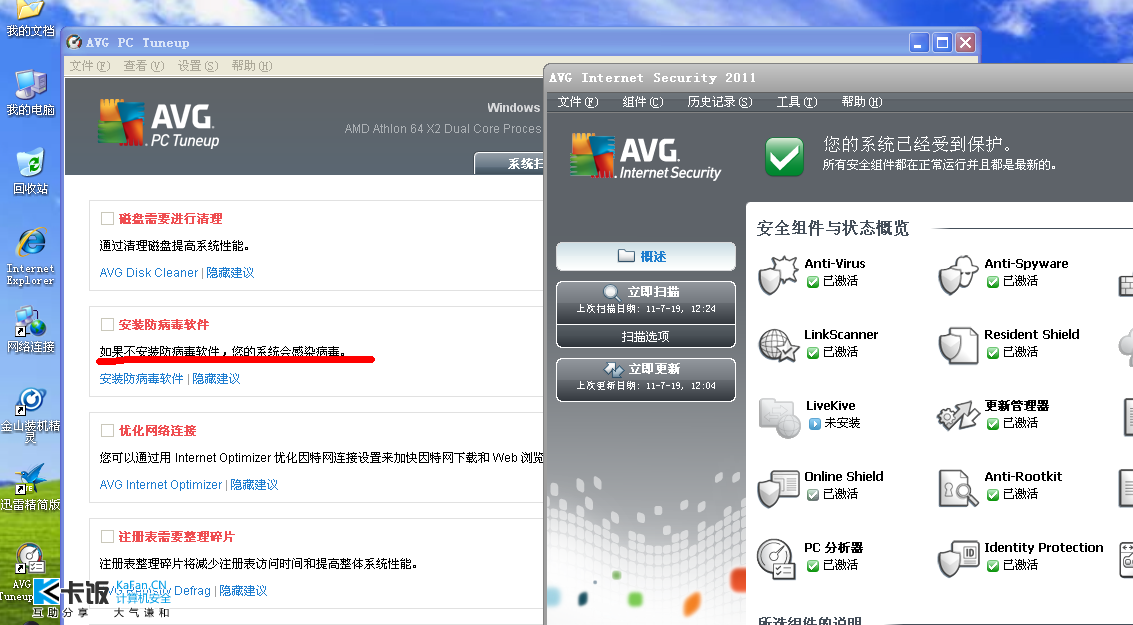Open 帮助 menu in AVG PC Tuneup
This screenshot has width=1133, height=625.
[x=252, y=66]
